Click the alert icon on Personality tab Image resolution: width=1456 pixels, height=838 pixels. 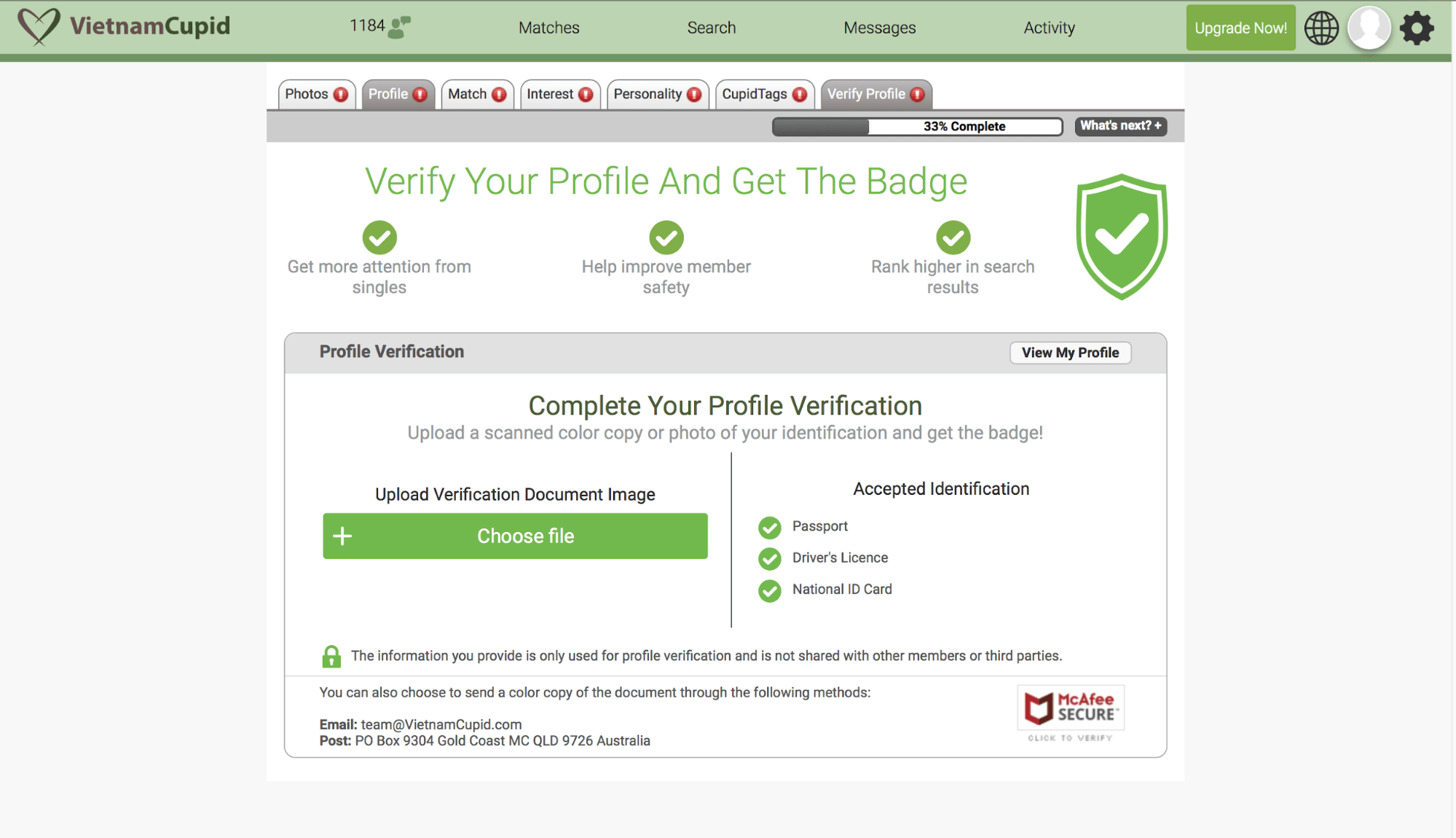pyautogui.click(x=694, y=95)
